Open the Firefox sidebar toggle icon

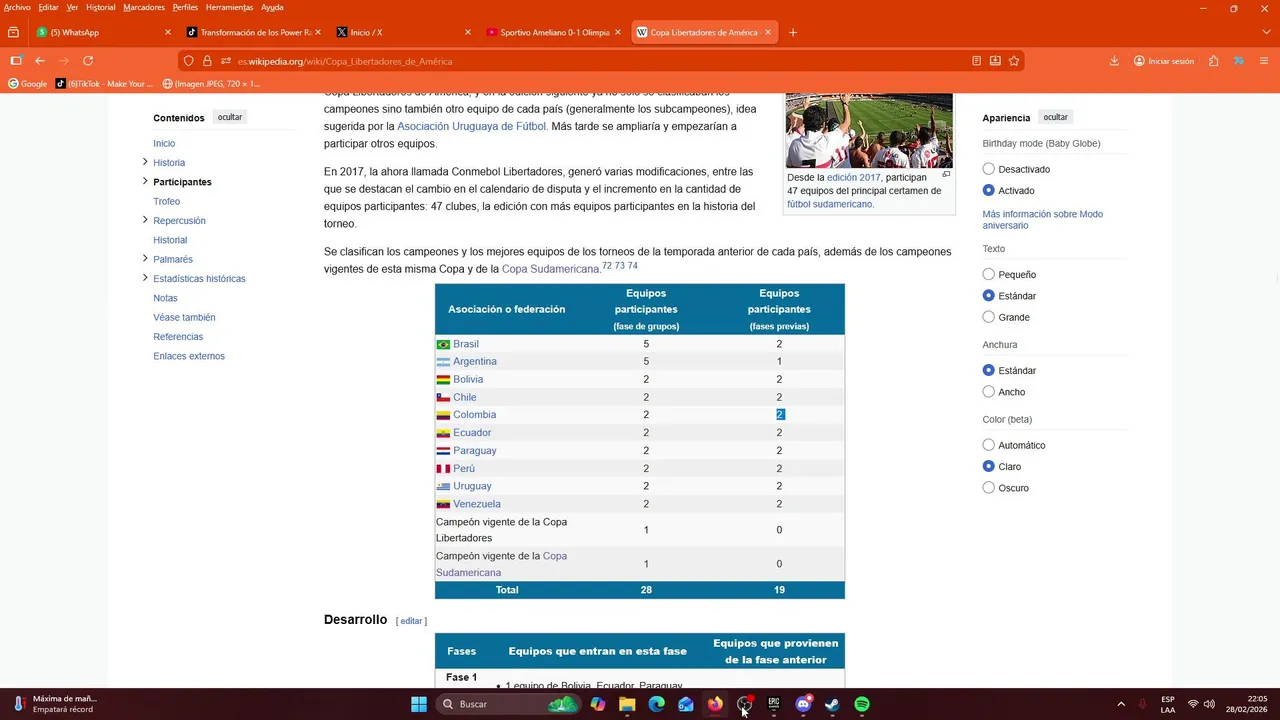click(x=15, y=61)
